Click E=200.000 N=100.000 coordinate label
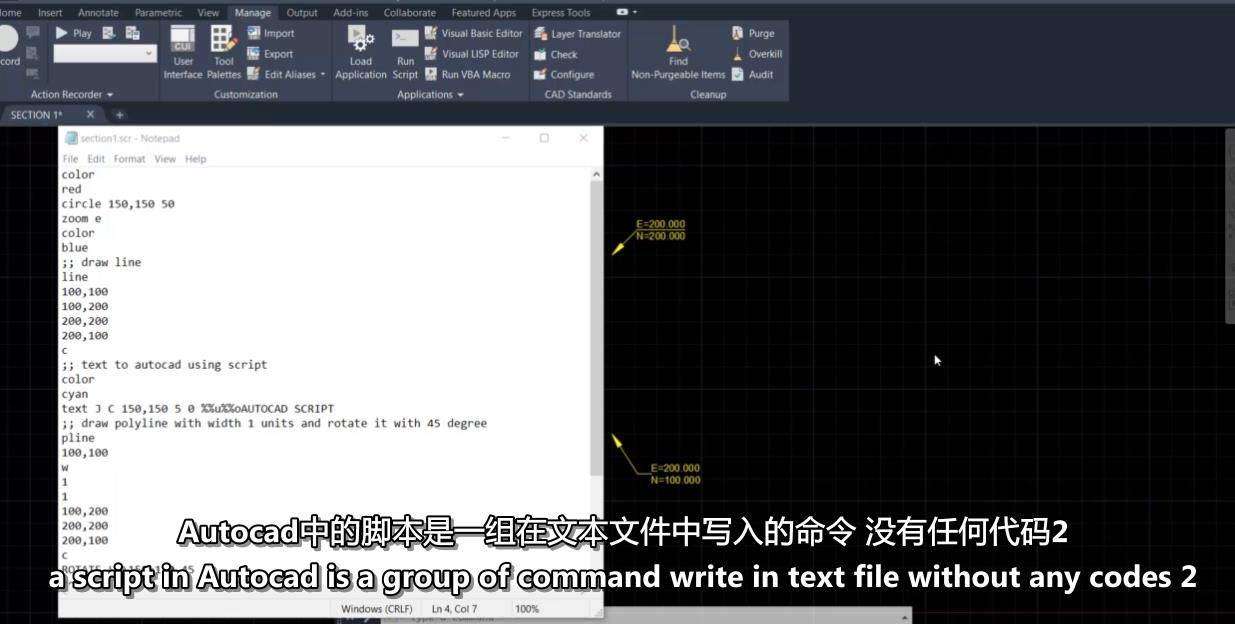The width and height of the screenshot is (1235, 624). click(x=675, y=474)
